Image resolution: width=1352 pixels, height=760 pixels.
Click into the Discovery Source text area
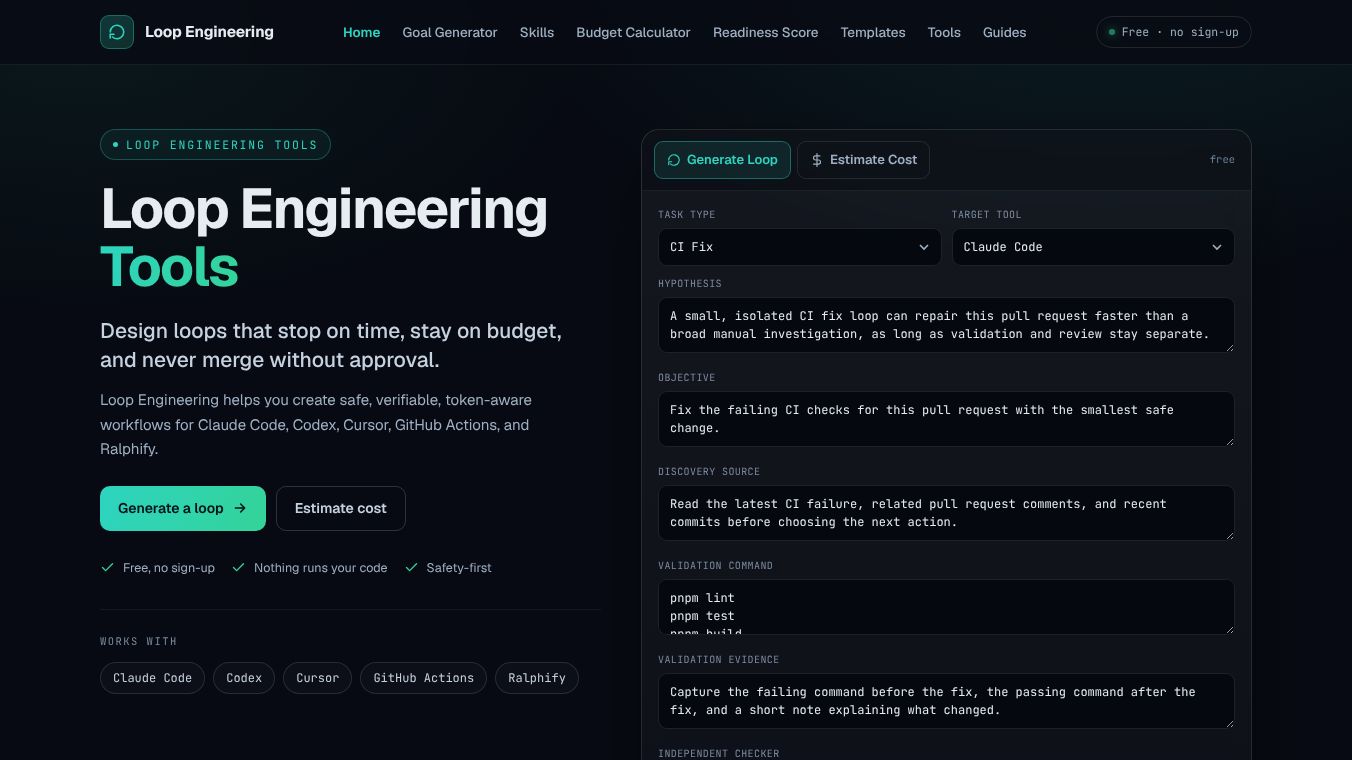coord(946,513)
